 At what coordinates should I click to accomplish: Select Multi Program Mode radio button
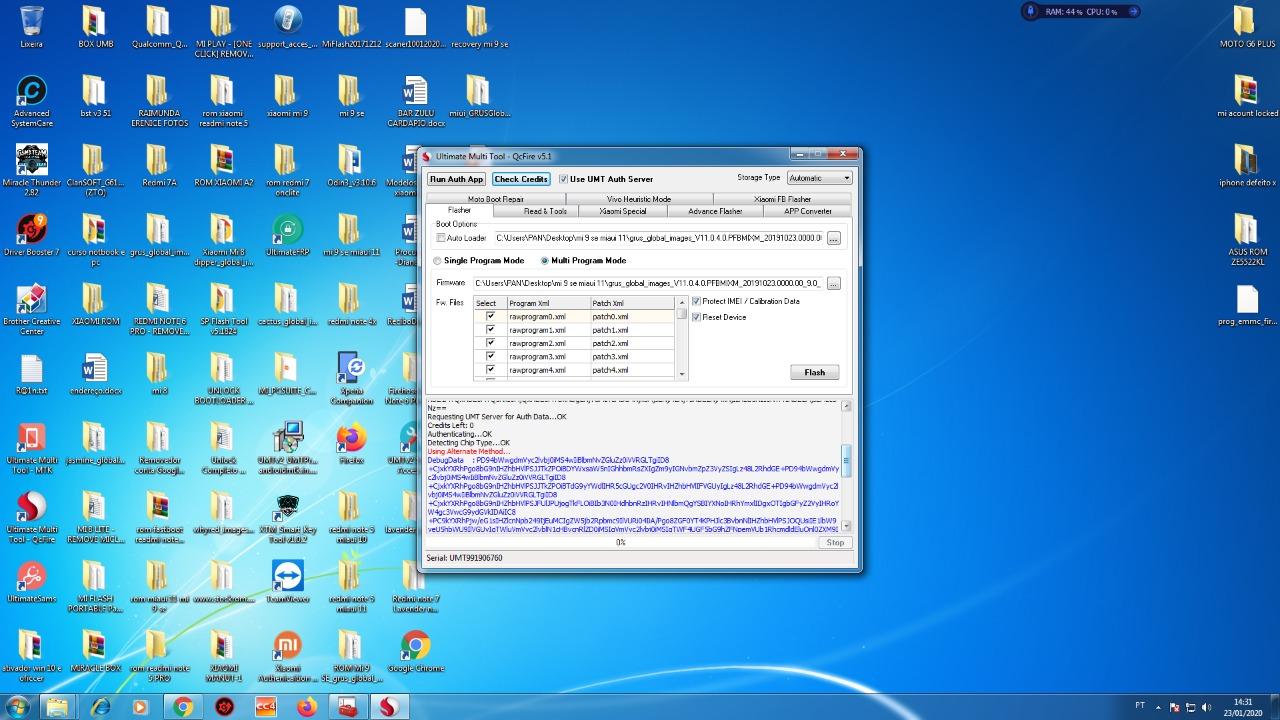[544, 261]
